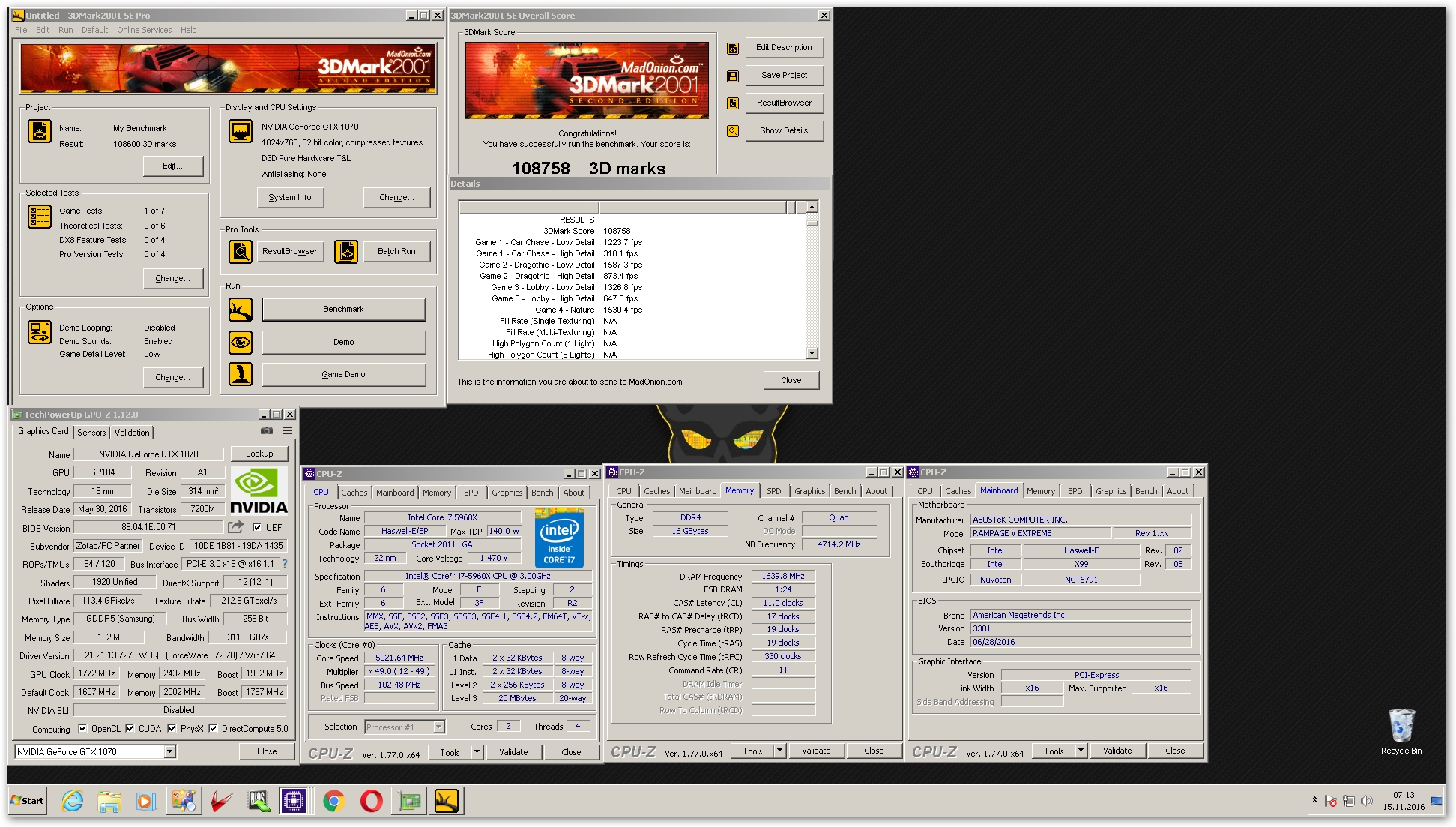1456x827 pixels.
Task: Click the Game Demo icon
Action: (241, 374)
